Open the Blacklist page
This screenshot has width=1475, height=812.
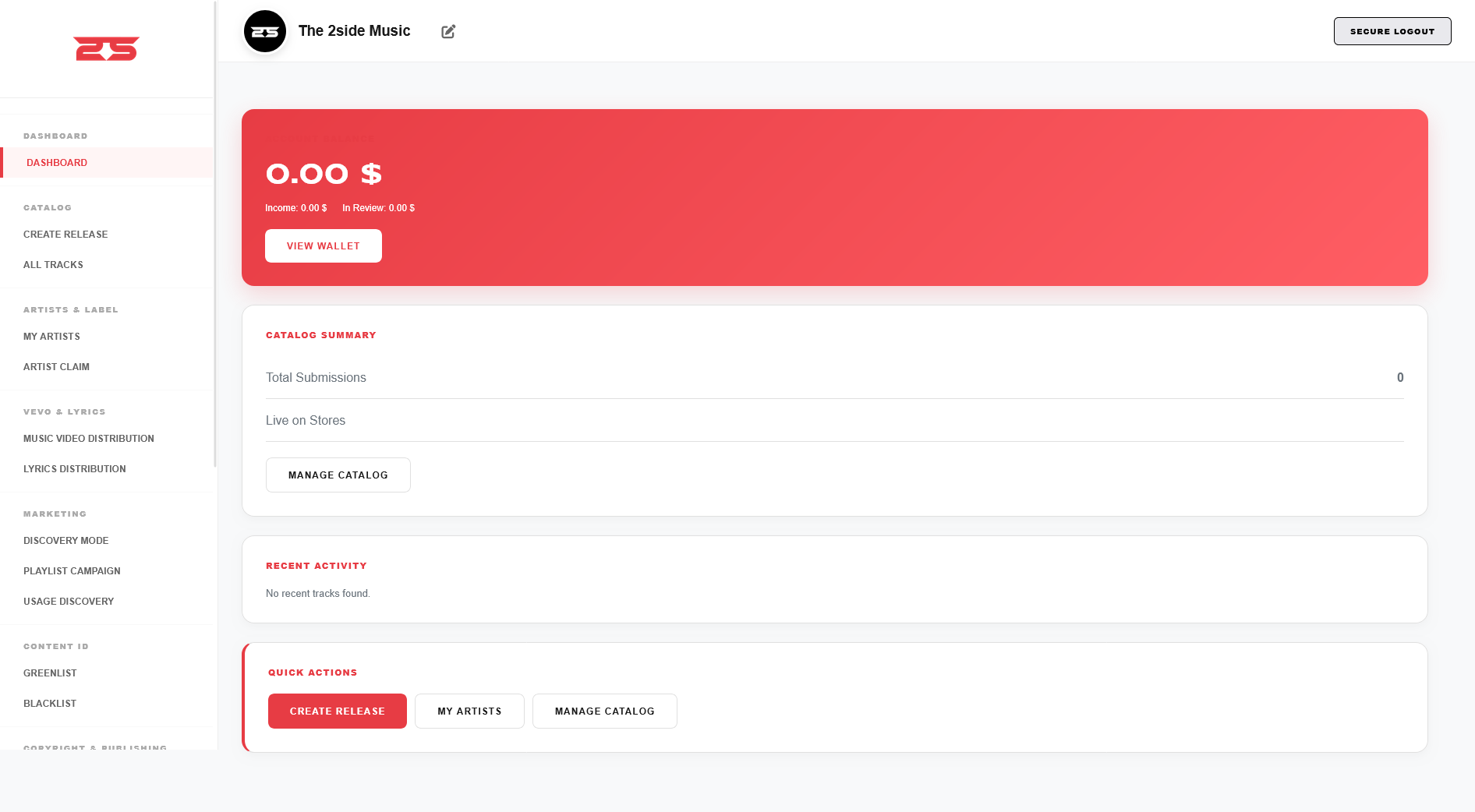pos(50,703)
